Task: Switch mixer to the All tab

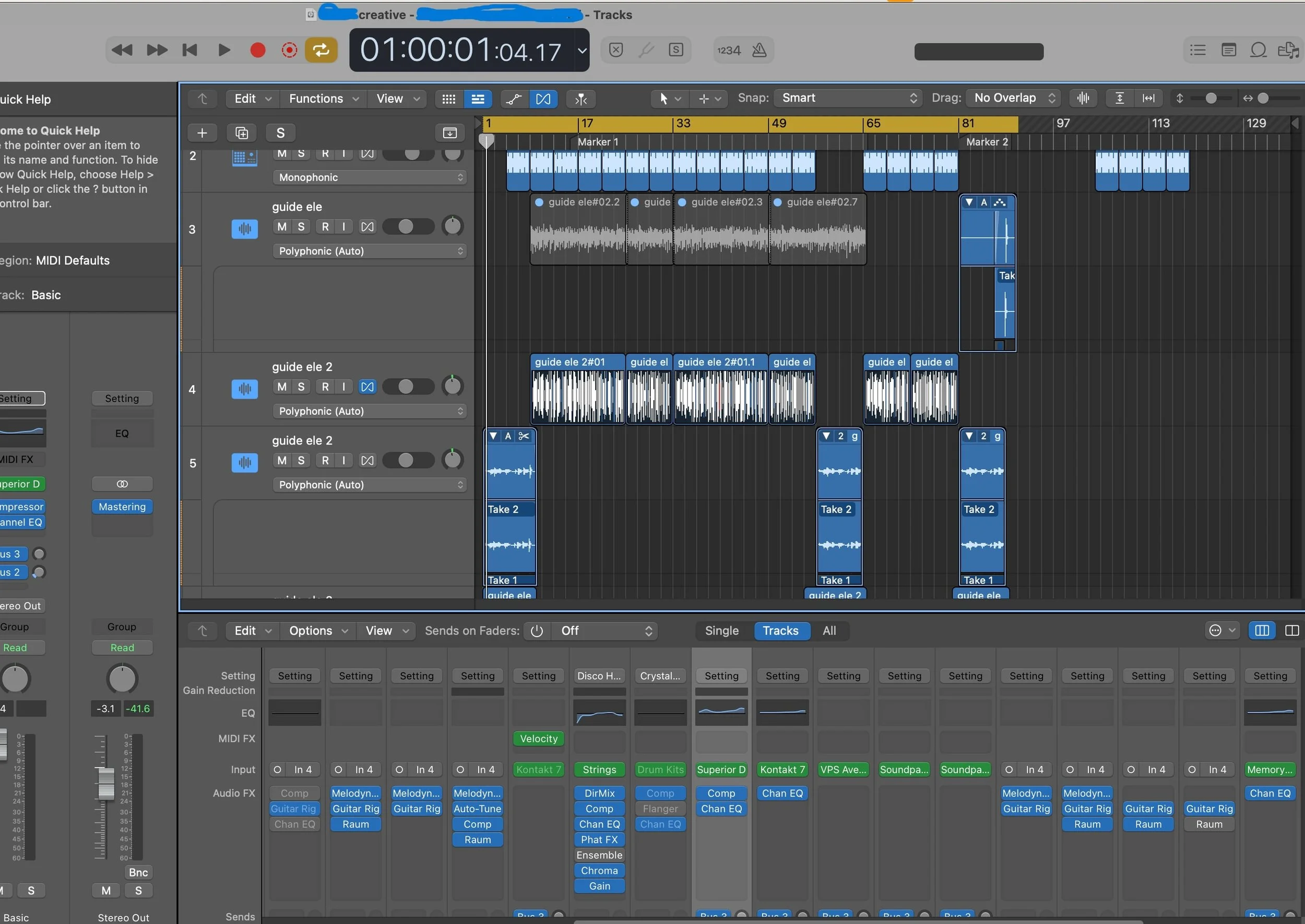Action: [x=828, y=630]
